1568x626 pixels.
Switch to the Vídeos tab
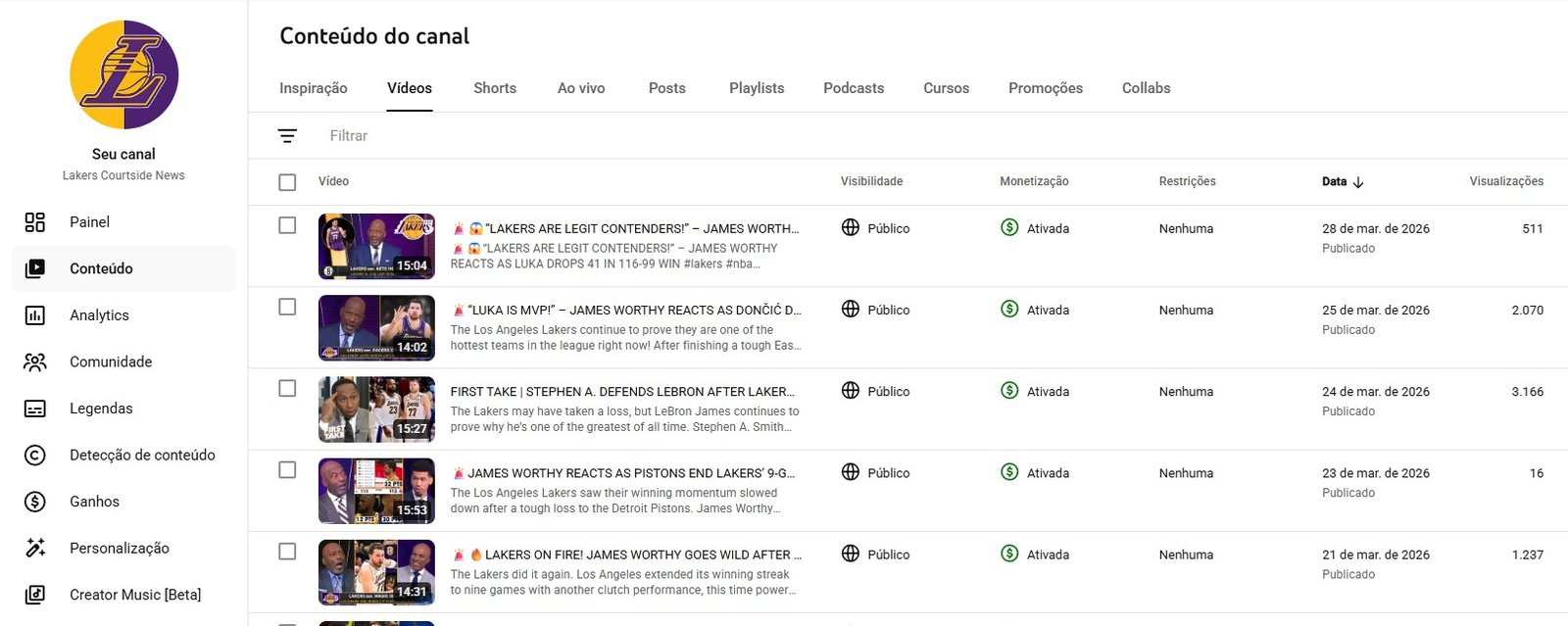coord(410,88)
